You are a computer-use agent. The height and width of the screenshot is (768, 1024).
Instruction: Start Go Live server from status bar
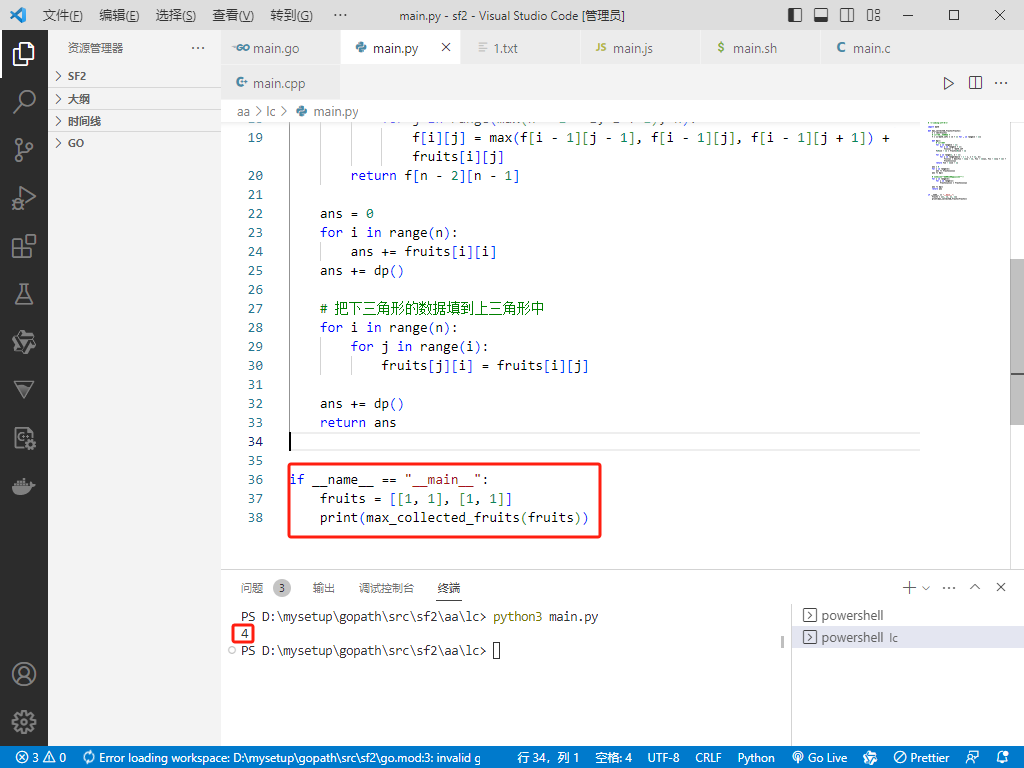[x=820, y=758]
